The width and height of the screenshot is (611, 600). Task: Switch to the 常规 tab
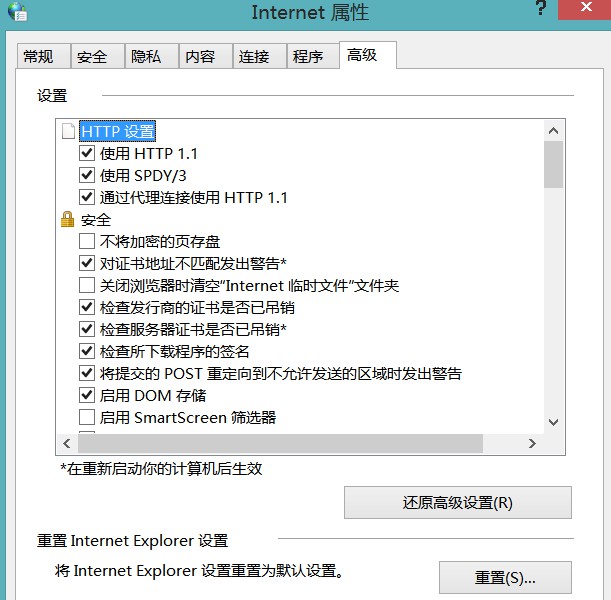click(x=44, y=56)
